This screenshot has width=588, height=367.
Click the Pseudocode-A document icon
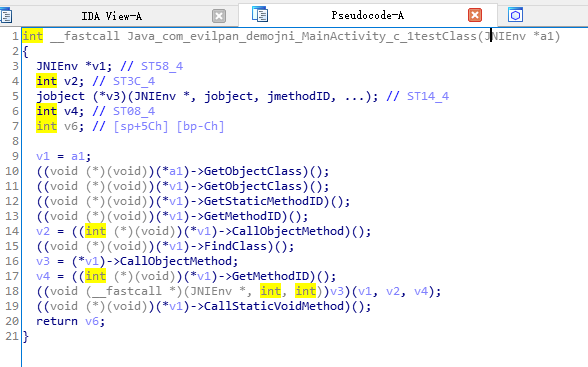pos(260,14)
